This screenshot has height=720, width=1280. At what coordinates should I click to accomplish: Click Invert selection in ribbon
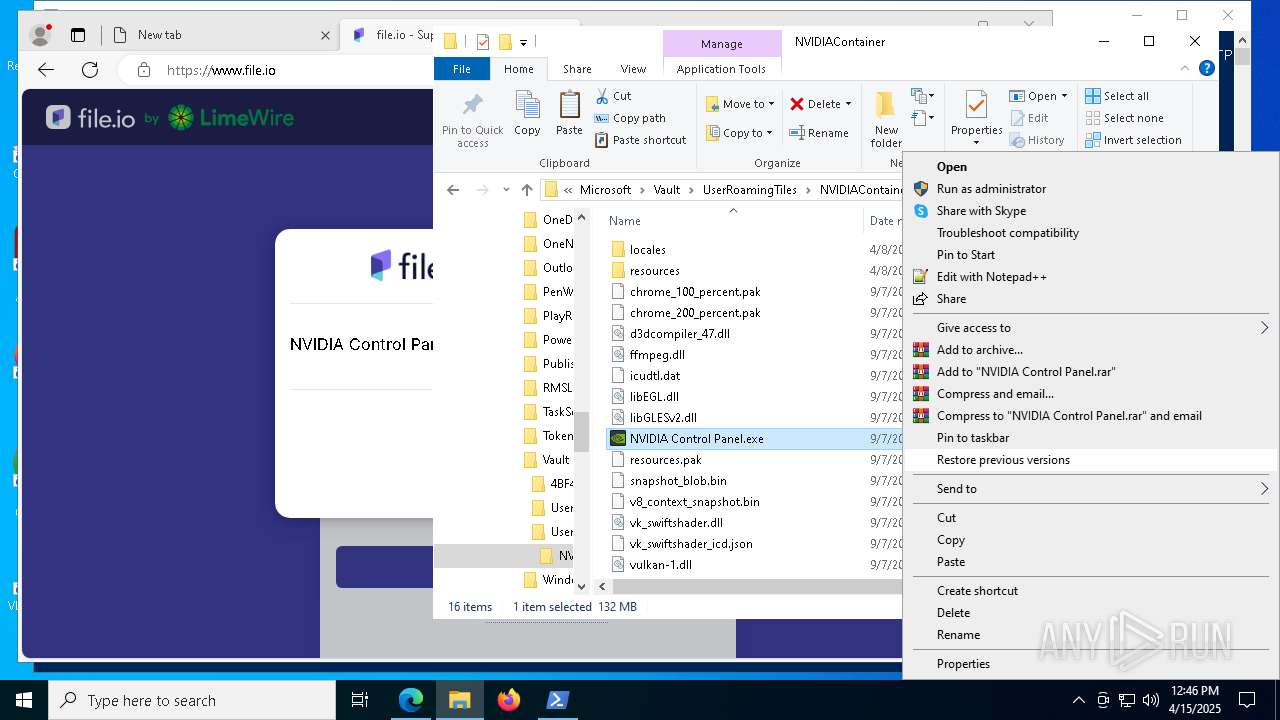[x=1133, y=140]
